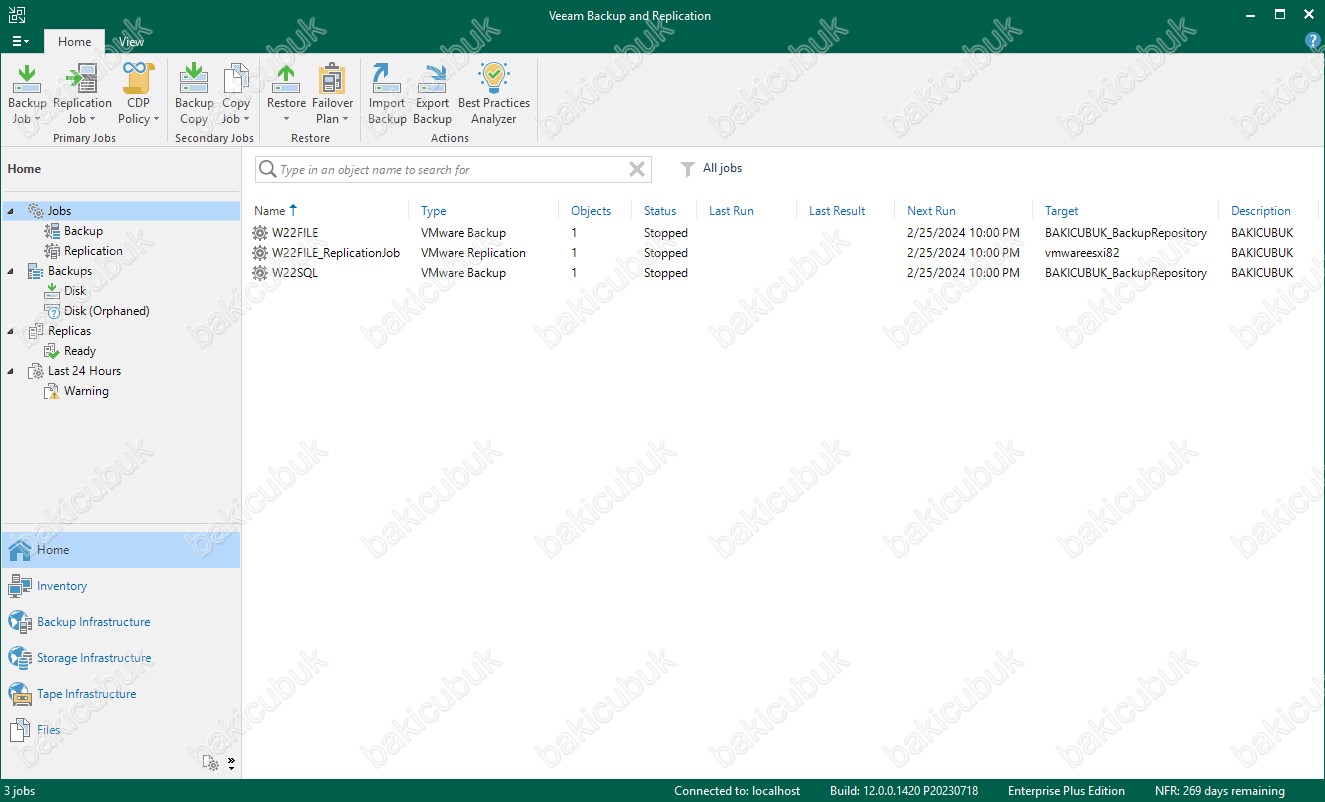Sort by Last Result column header
Screen dimensions: 1325x802
(x=837, y=211)
